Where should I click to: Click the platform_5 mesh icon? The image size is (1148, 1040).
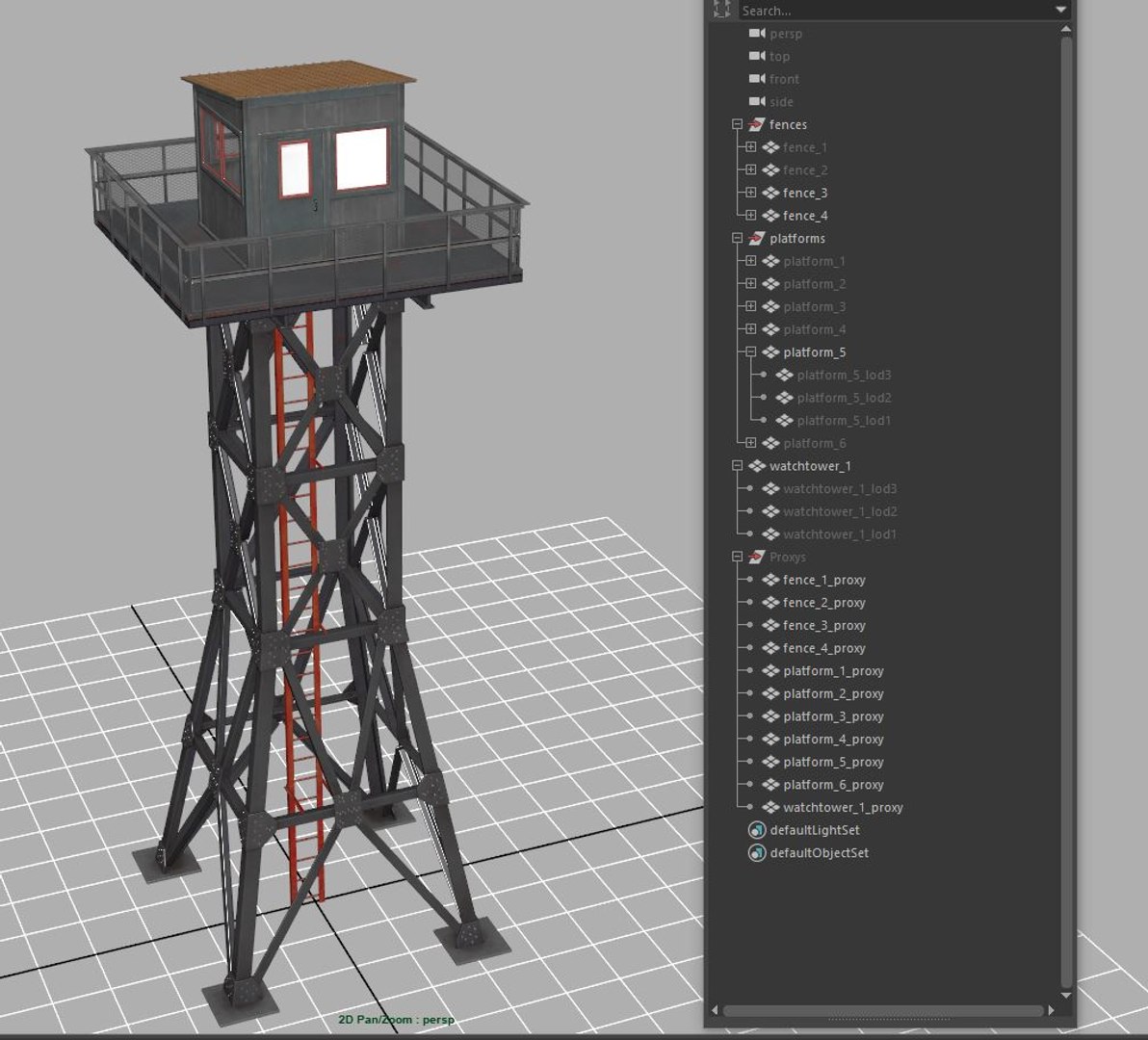[x=770, y=352]
